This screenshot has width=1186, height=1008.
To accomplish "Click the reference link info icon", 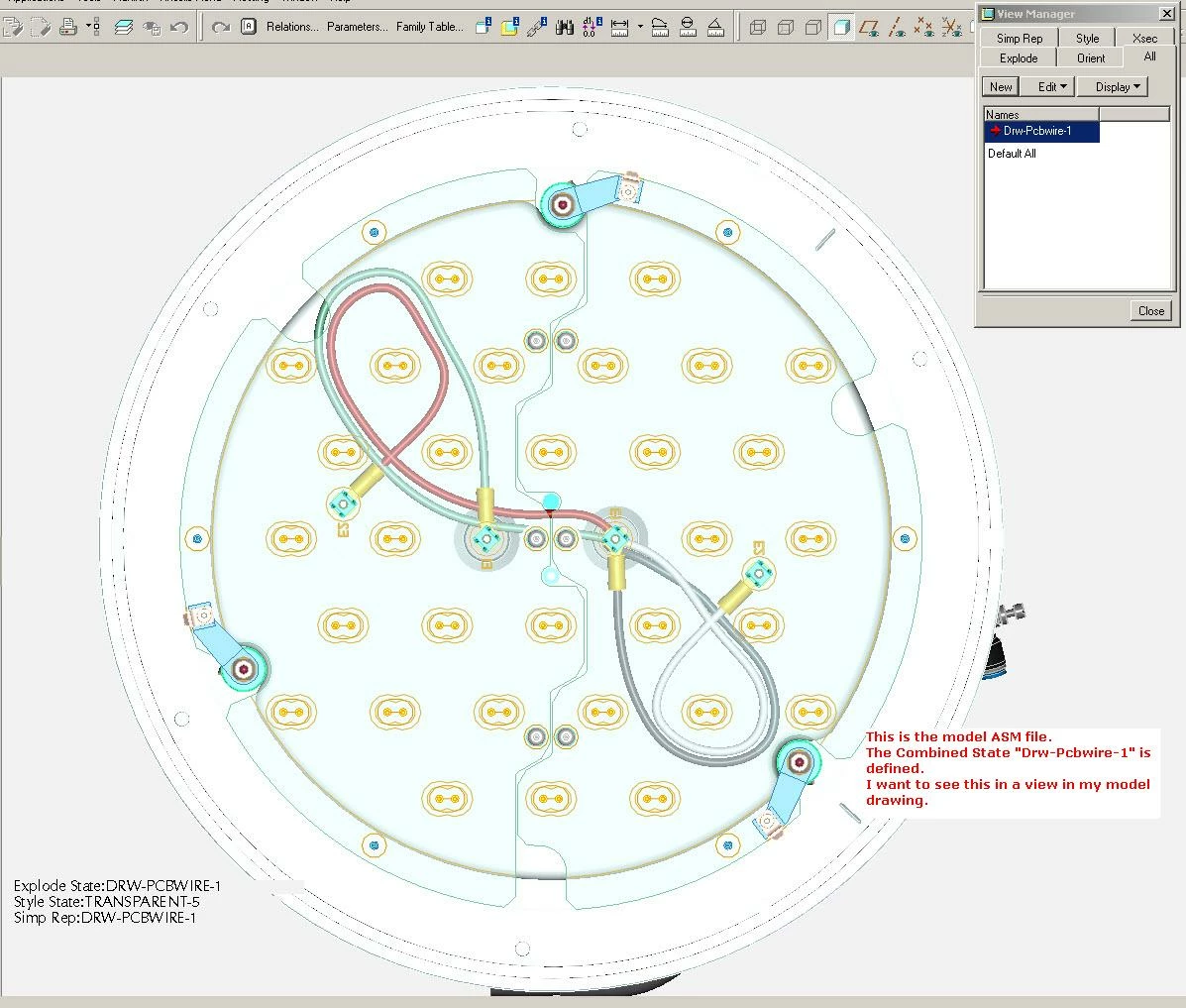I will click(x=536, y=27).
